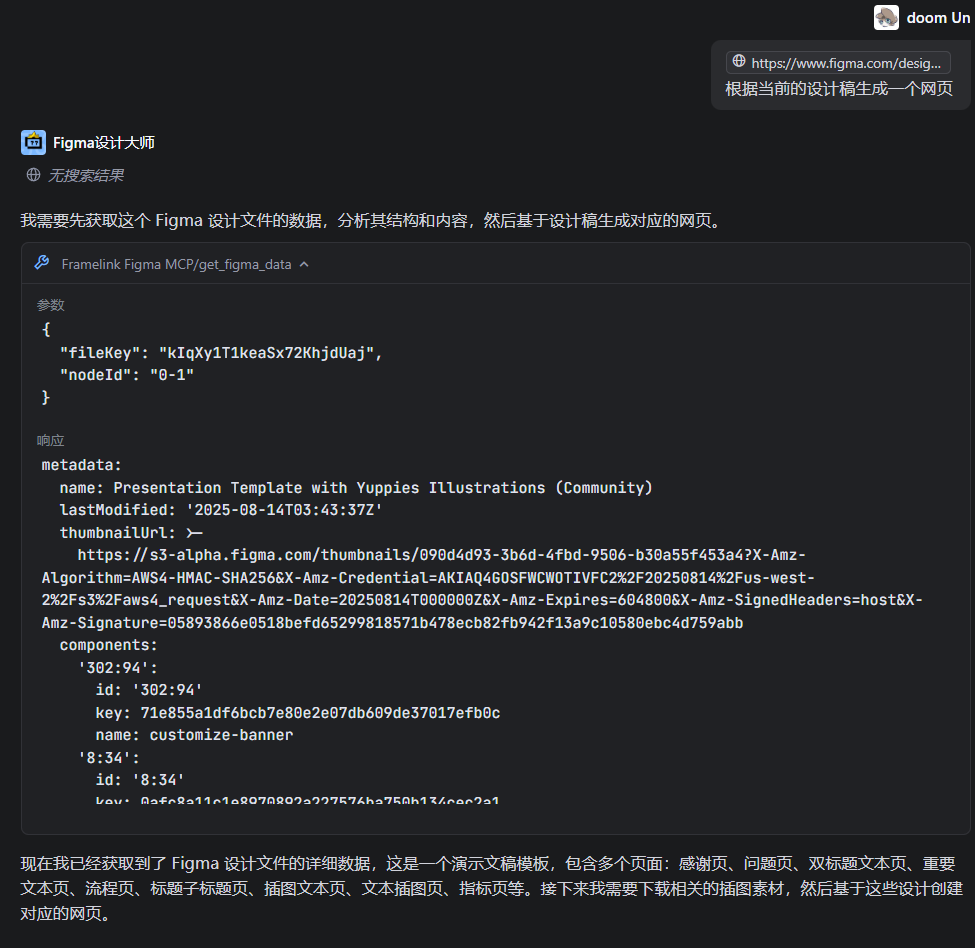Click the components: key line
Viewport: 975px width, 948px height.
click(x=109, y=645)
